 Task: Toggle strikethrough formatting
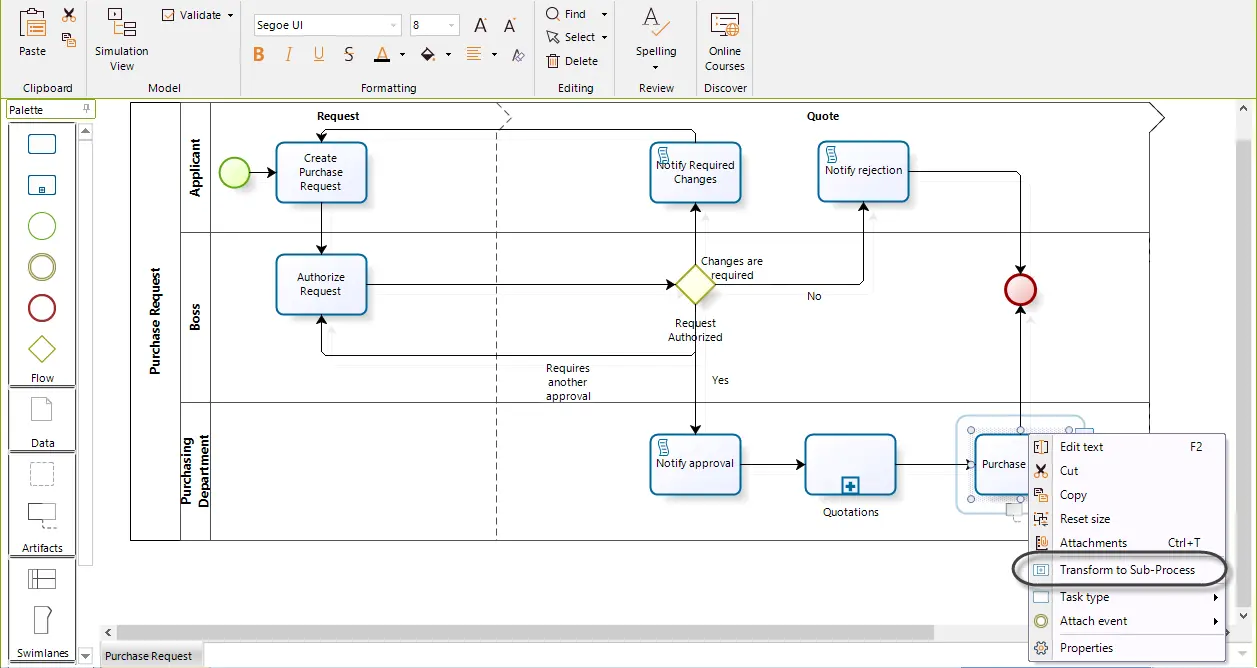(x=349, y=54)
